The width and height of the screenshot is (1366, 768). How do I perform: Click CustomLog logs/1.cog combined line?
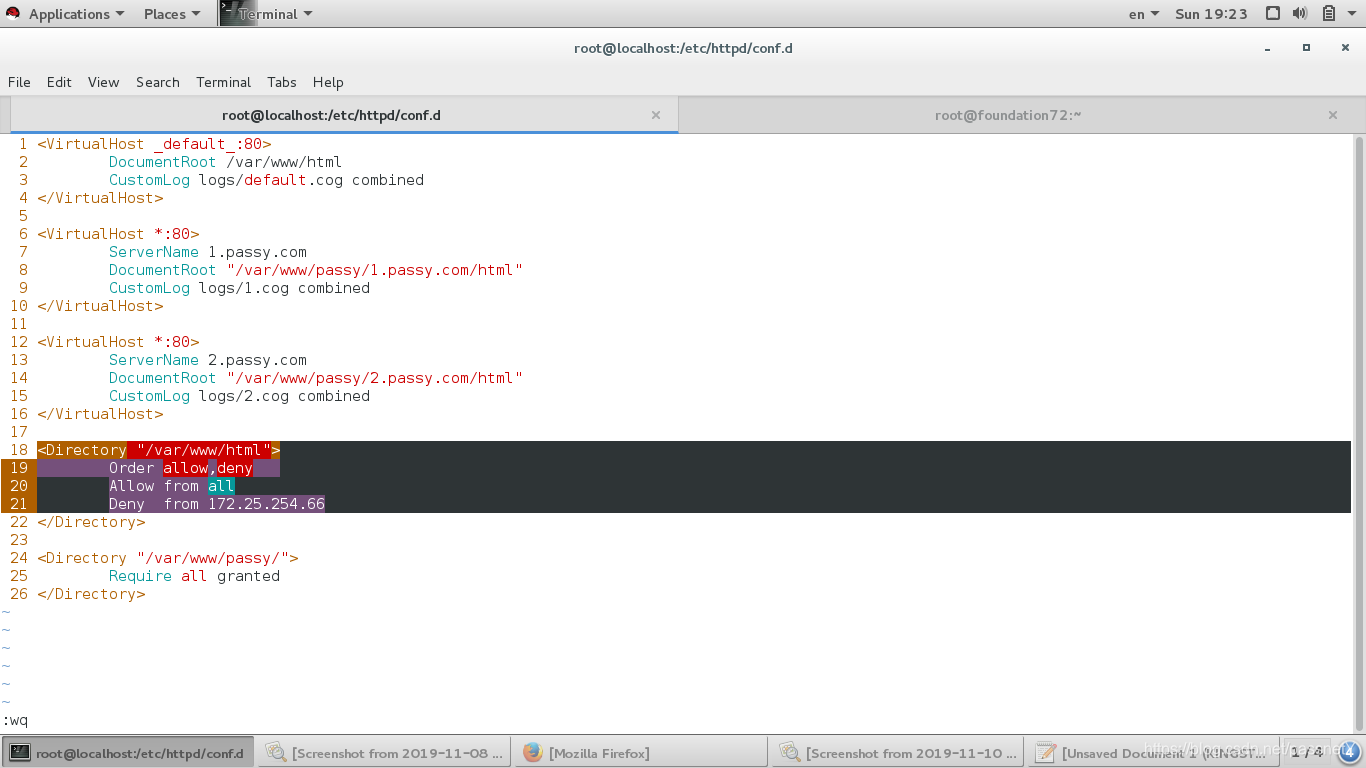[239, 288]
